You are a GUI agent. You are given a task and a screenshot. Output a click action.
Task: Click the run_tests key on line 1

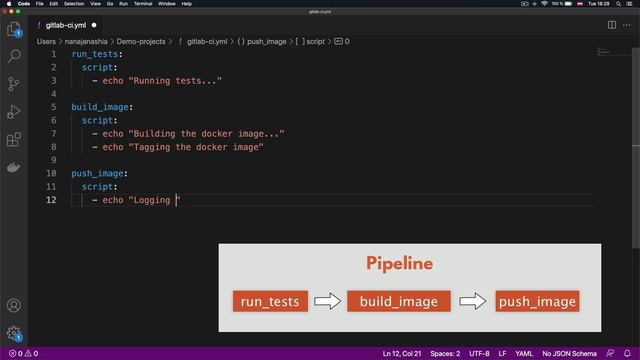coord(95,54)
